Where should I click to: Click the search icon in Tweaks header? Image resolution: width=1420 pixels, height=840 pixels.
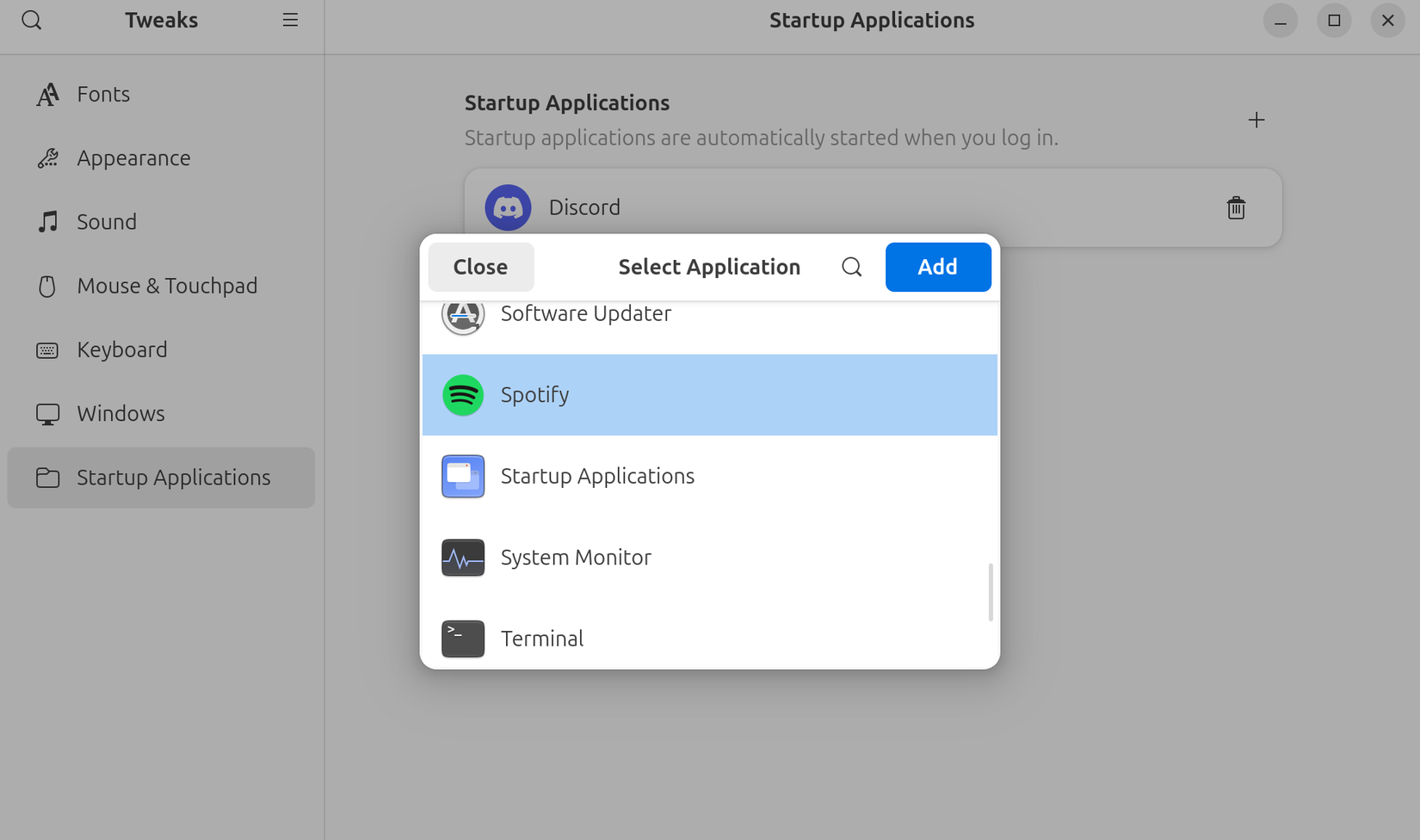[31, 19]
